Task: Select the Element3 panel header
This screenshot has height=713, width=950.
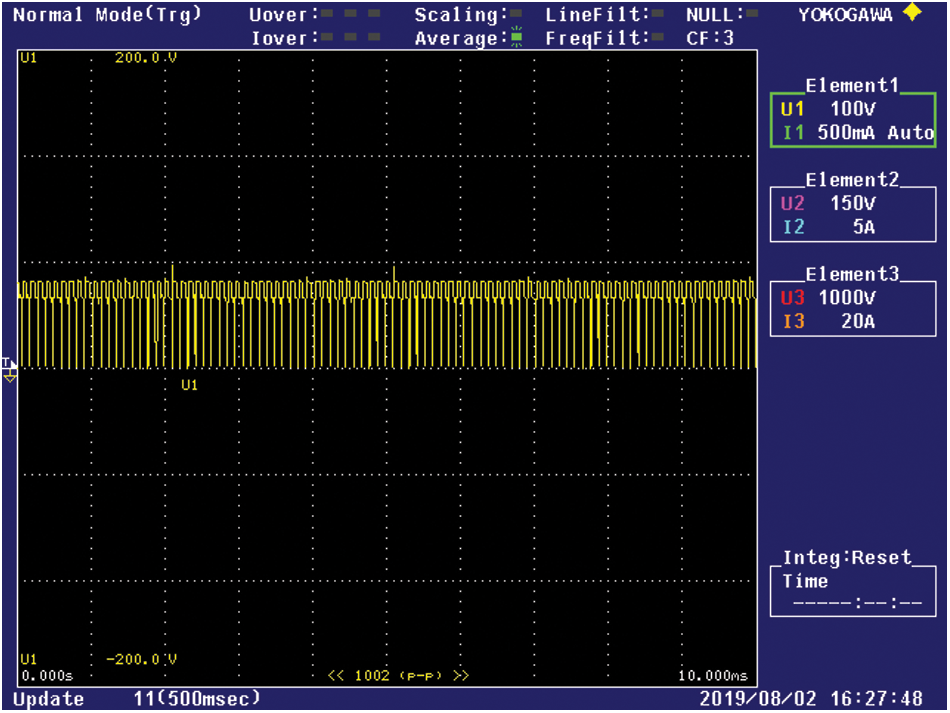Action: click(x=853, y=274)
